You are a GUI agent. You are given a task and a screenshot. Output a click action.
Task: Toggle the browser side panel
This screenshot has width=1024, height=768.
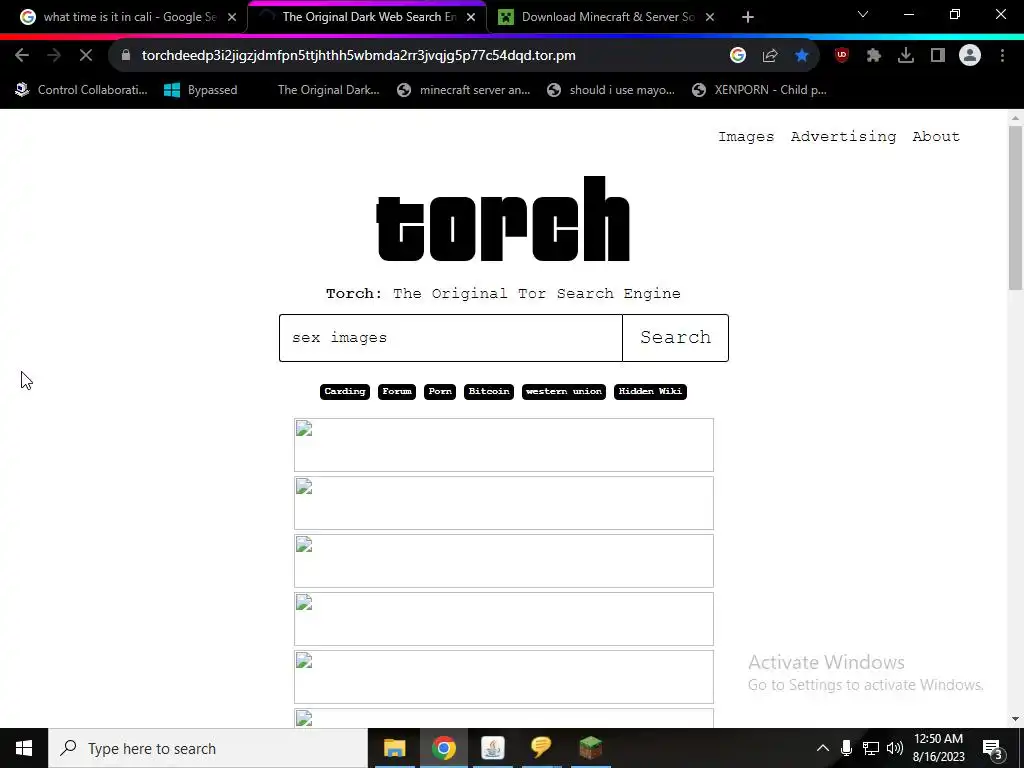[938, 56]
